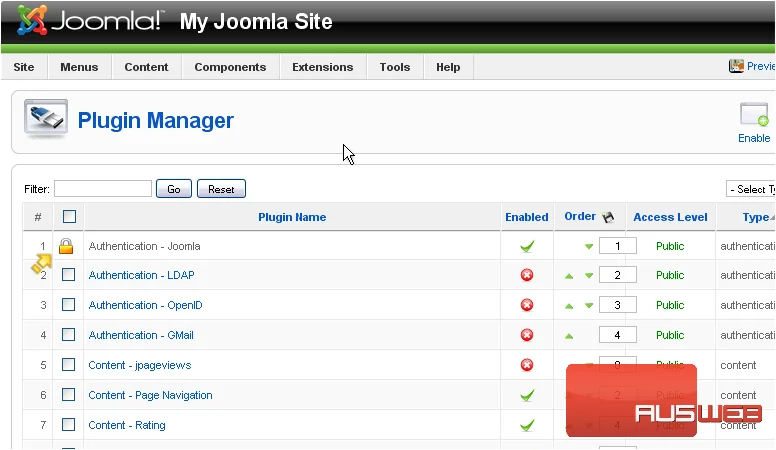Open the Components menu

click(230, 67)
